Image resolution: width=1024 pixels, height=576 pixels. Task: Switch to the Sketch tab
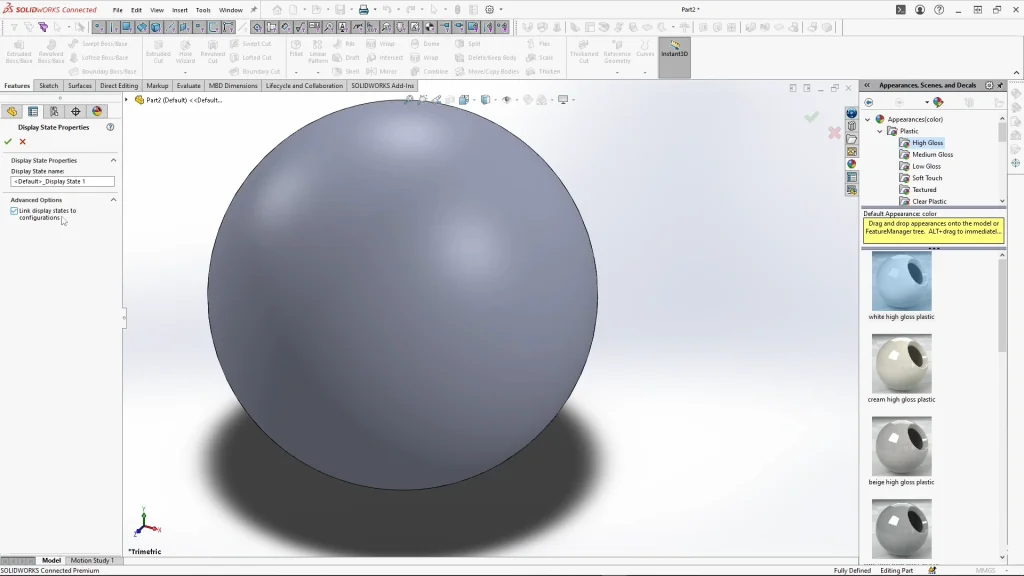[x=48, y=86]
